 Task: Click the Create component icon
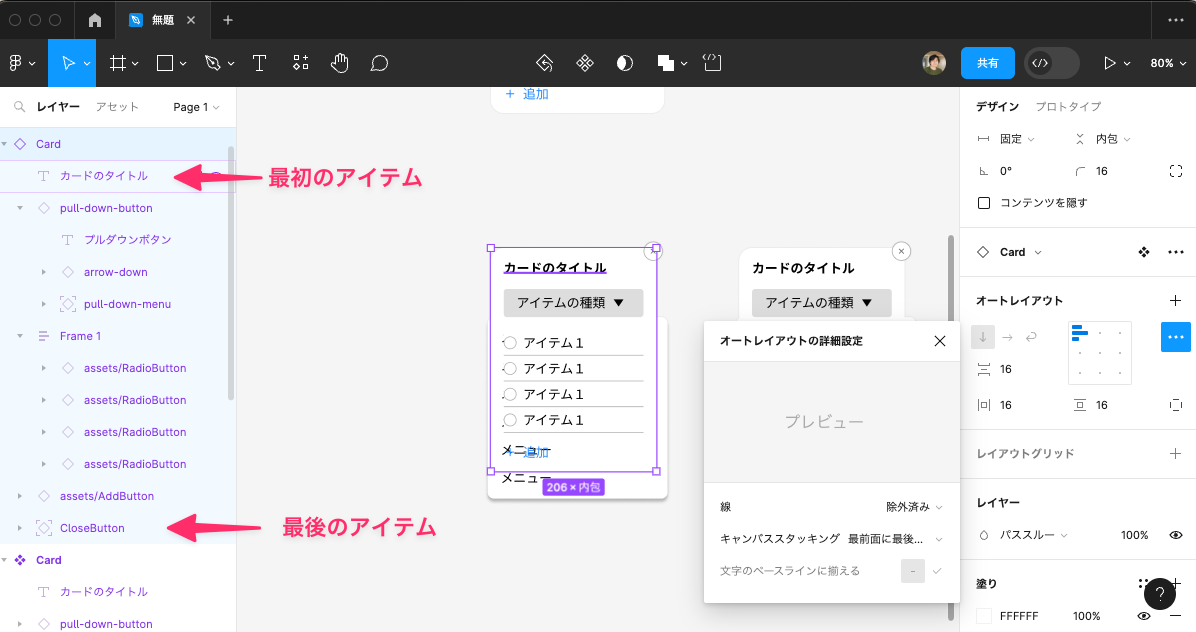click(585, 63)
